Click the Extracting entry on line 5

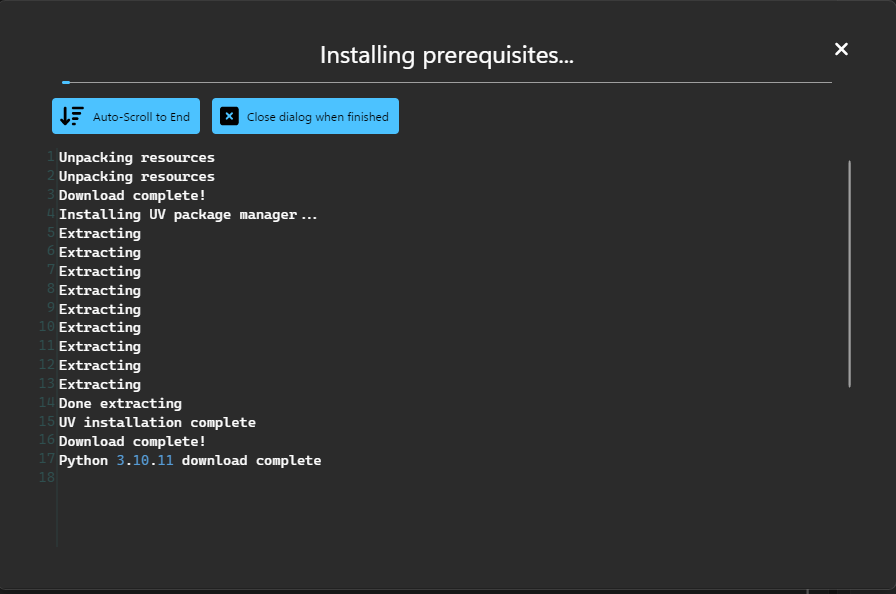tap(100, 233)
